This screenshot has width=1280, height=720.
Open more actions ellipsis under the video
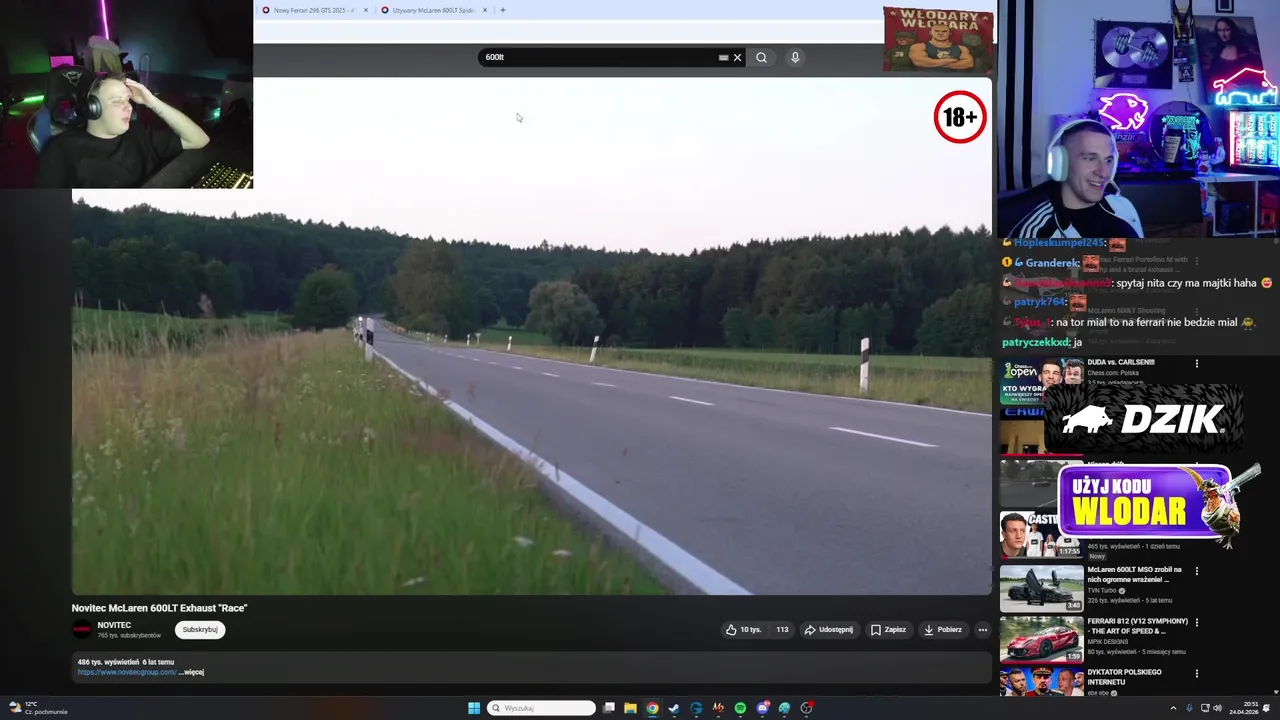click(x=982, y=630)
